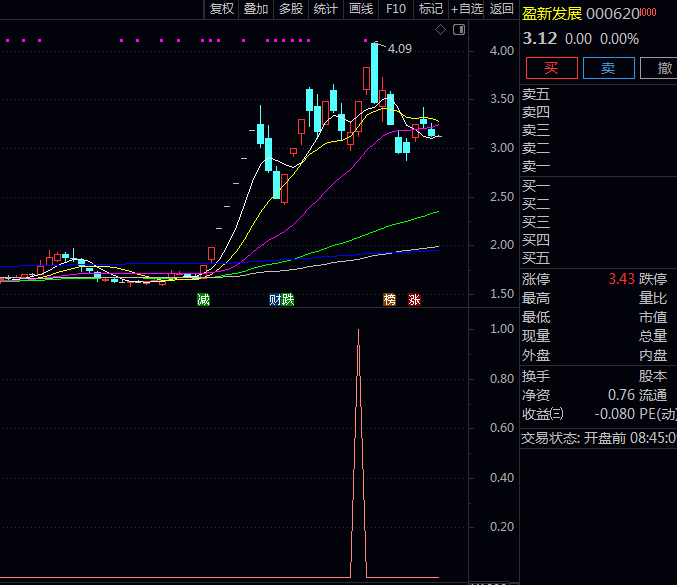Click the red 涨 event marker
Screen dimensions: 677x585
tap(414, 299)
